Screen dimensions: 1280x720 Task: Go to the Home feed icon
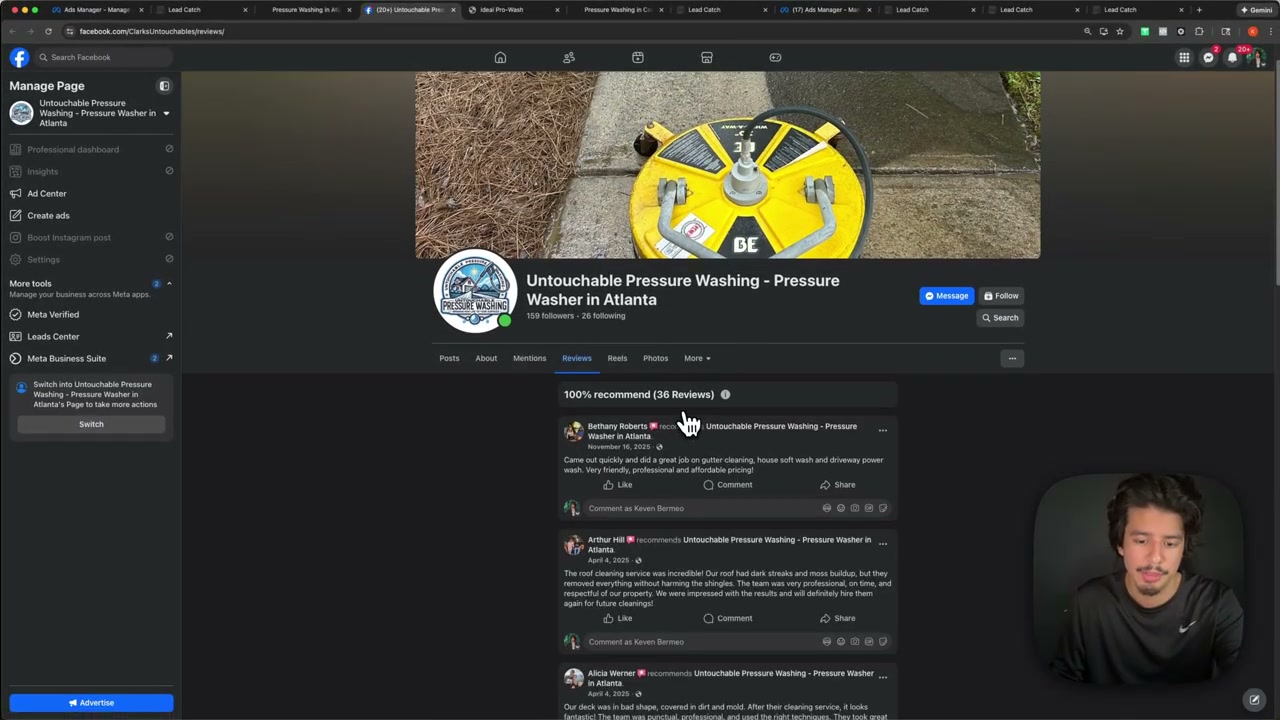[500, 57]
